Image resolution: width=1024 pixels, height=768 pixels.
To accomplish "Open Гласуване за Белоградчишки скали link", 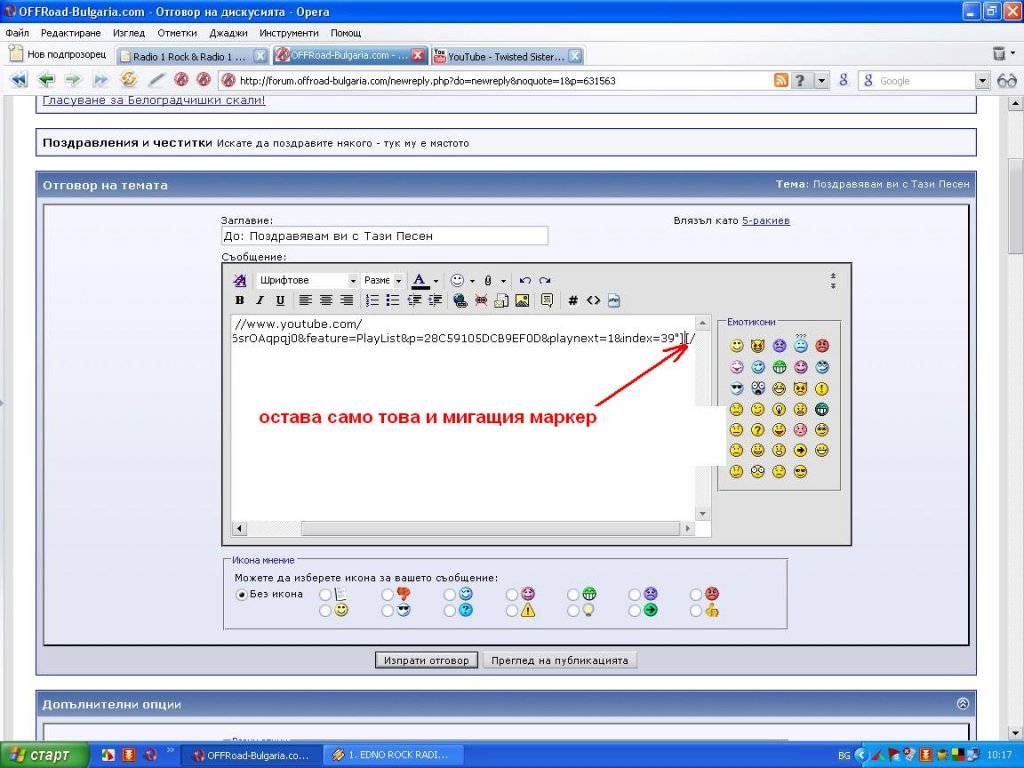I will click(154, 100).
